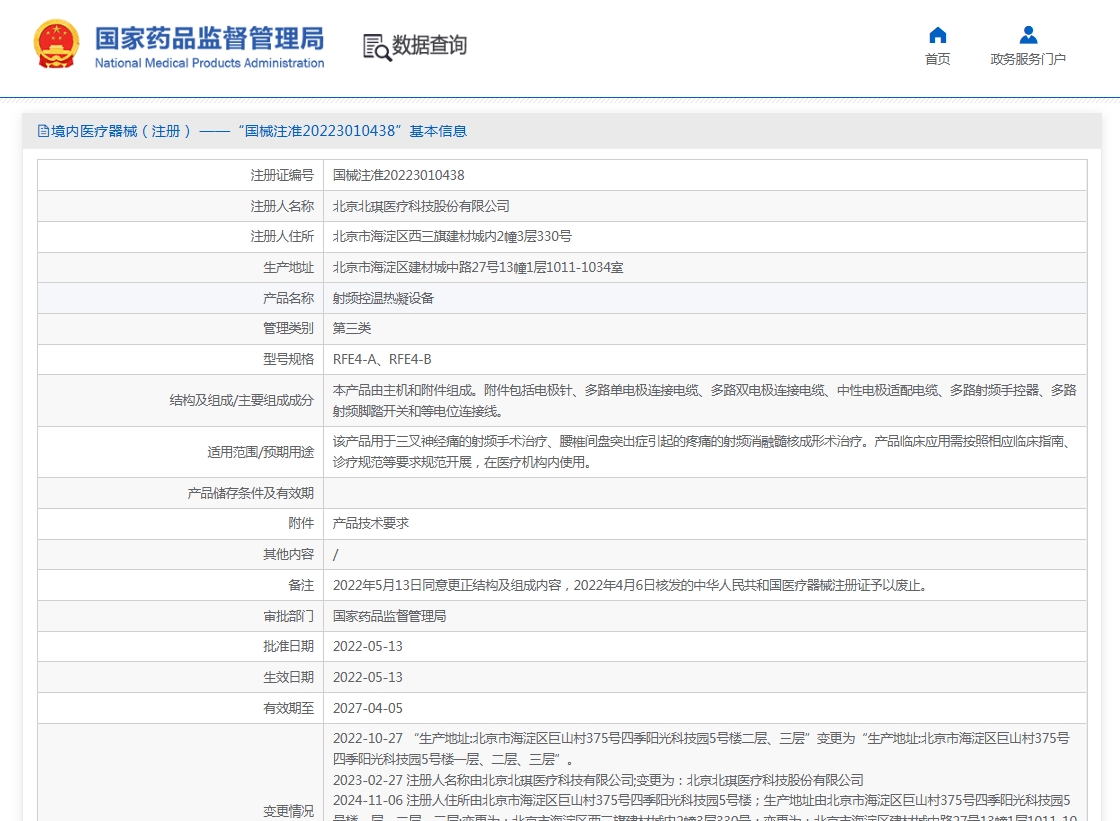
Task: Open the 数据查询 search icon
Action: pos(377,46)
